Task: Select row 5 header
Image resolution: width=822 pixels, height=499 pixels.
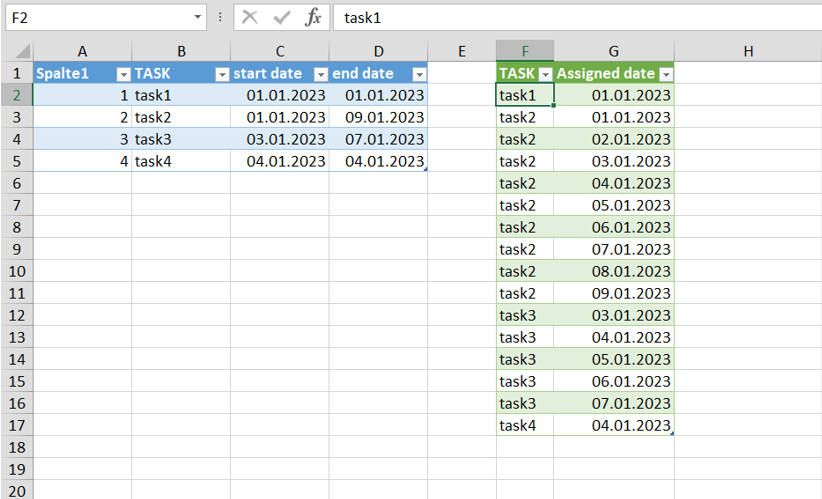Action: [x=17, y=161]
